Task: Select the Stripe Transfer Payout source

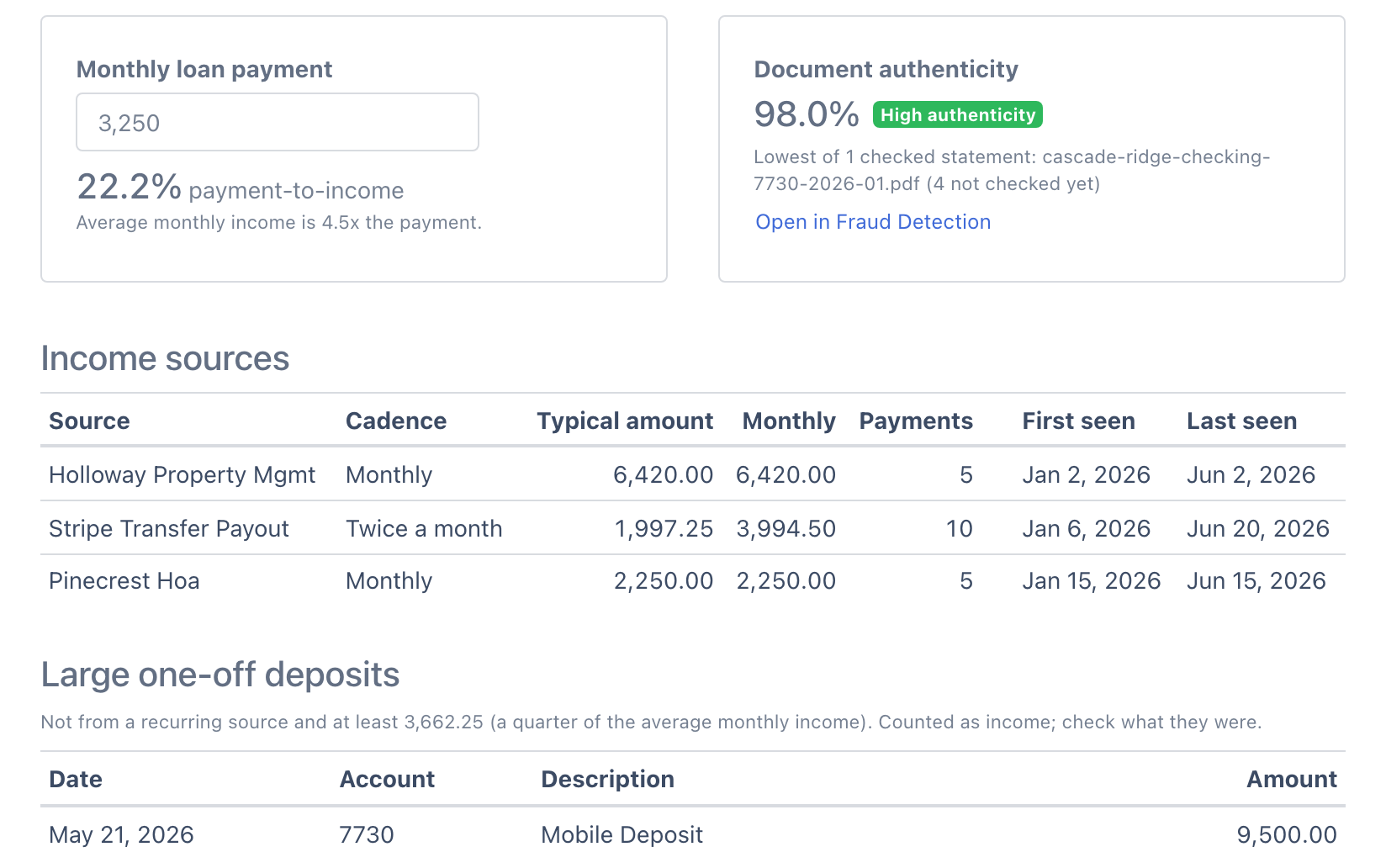Action: click(x=169, y=528)
